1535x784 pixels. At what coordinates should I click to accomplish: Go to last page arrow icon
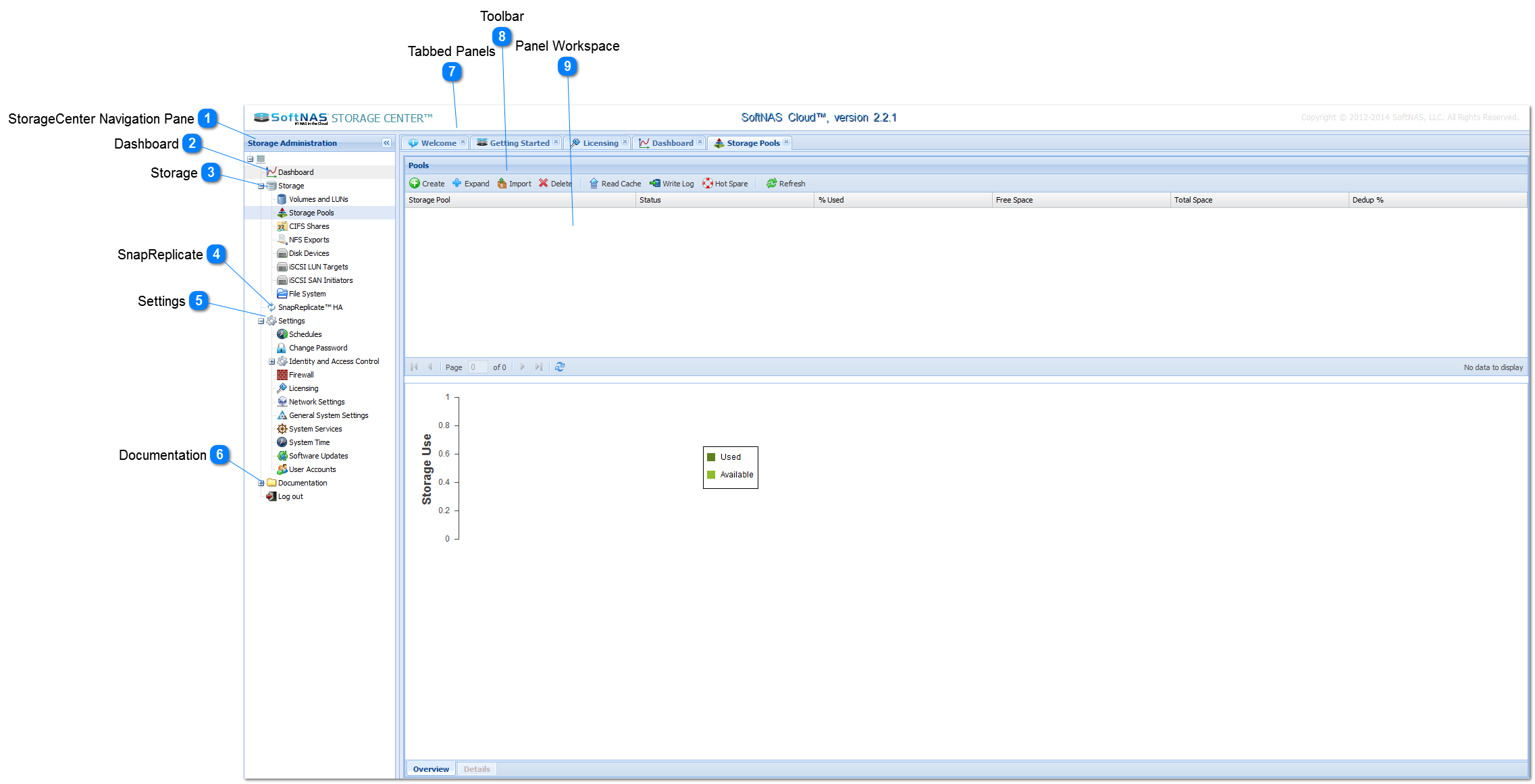(538, 367)
